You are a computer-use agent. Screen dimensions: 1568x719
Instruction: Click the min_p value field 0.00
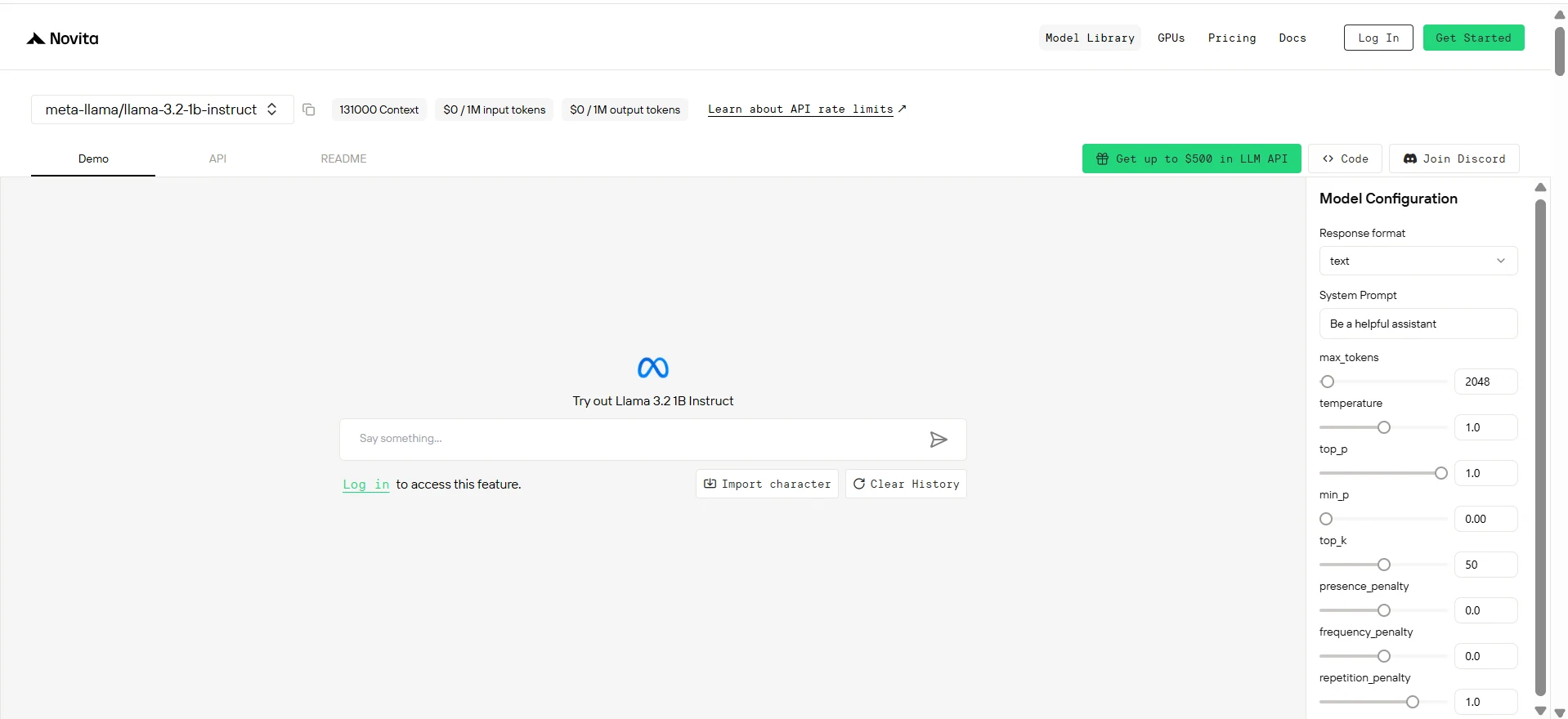1485,519
